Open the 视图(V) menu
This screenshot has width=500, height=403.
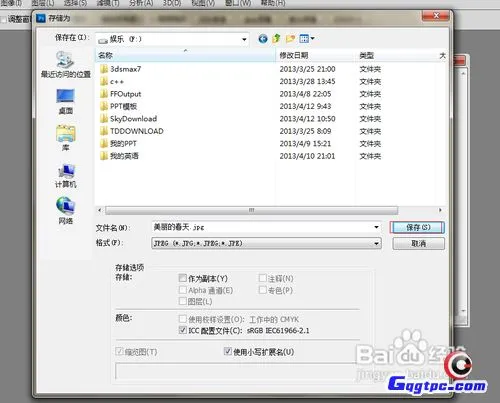(203, 3)
